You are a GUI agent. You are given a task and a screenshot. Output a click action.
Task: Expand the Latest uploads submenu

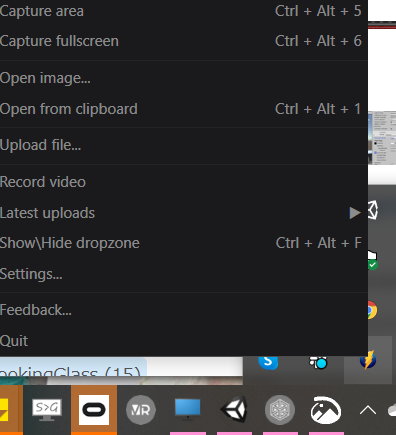(x=184, y=213)
